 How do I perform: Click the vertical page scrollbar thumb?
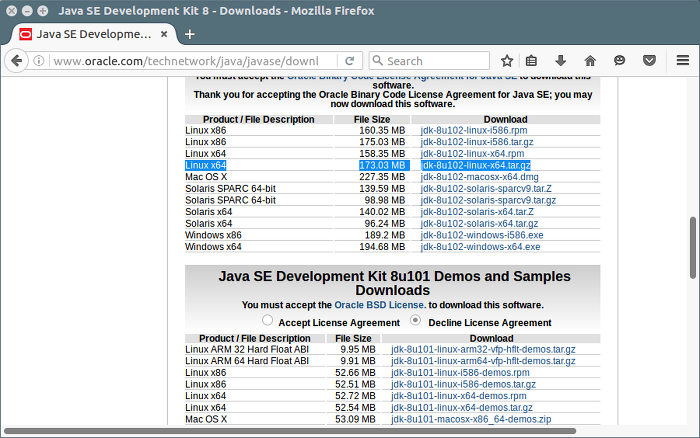pos(693,248)
